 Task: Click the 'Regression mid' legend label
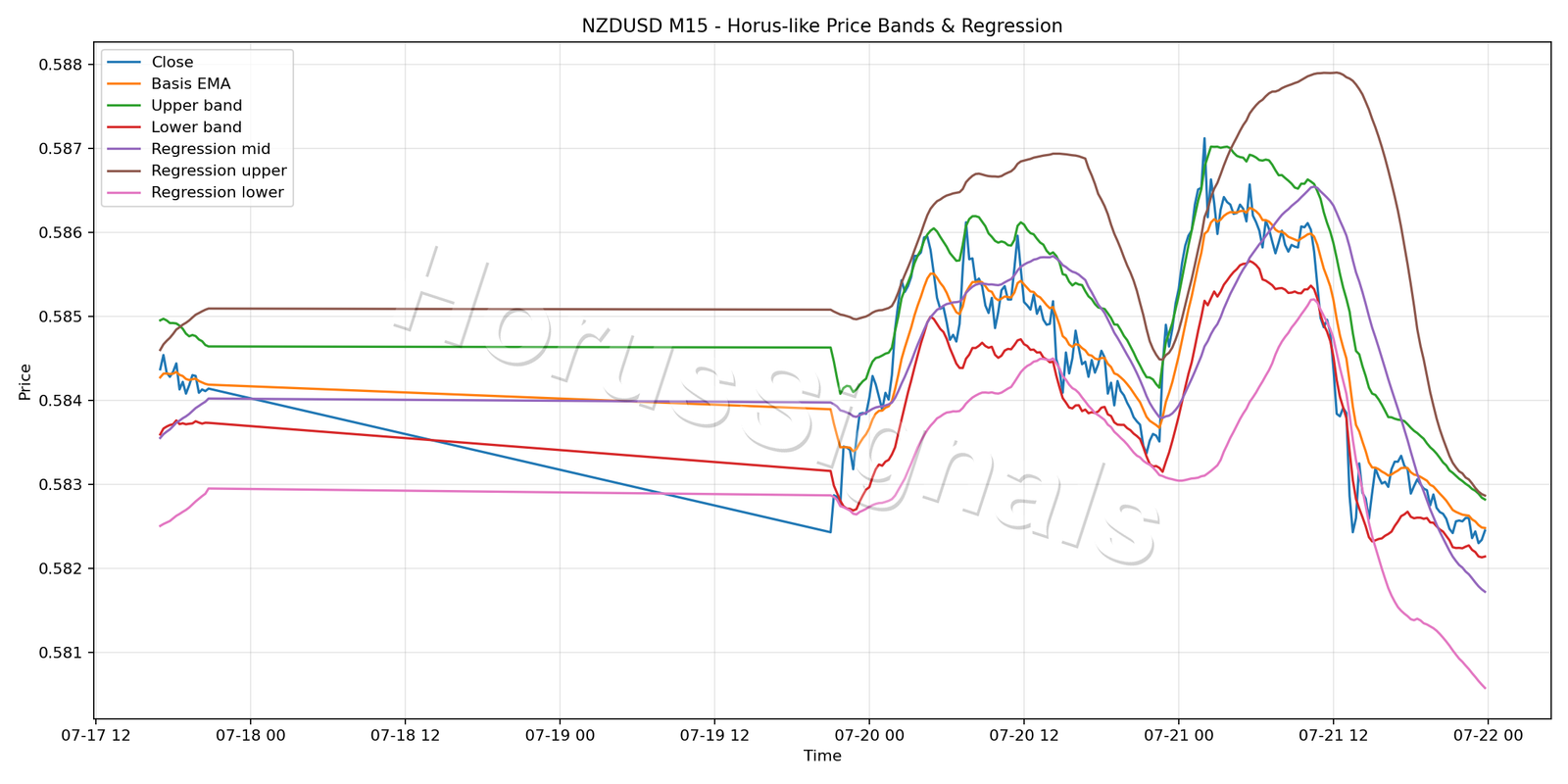tap(211, 149)
